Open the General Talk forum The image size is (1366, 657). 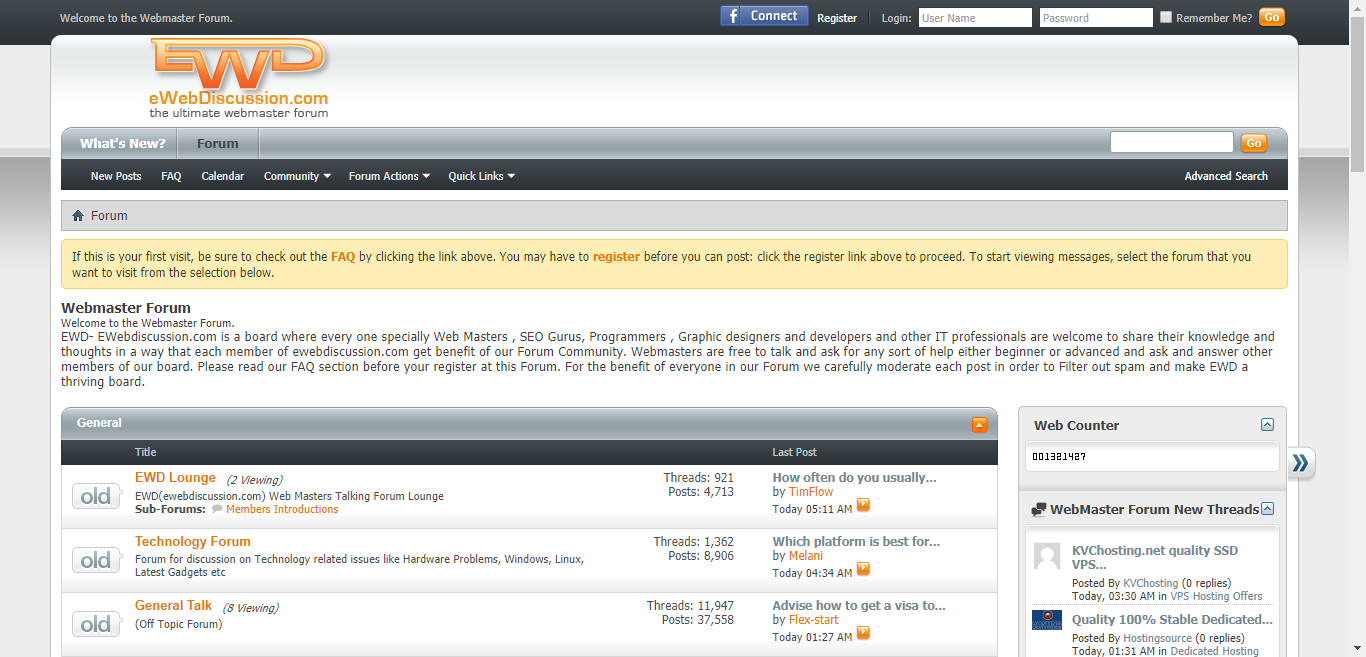pos(173,606)
